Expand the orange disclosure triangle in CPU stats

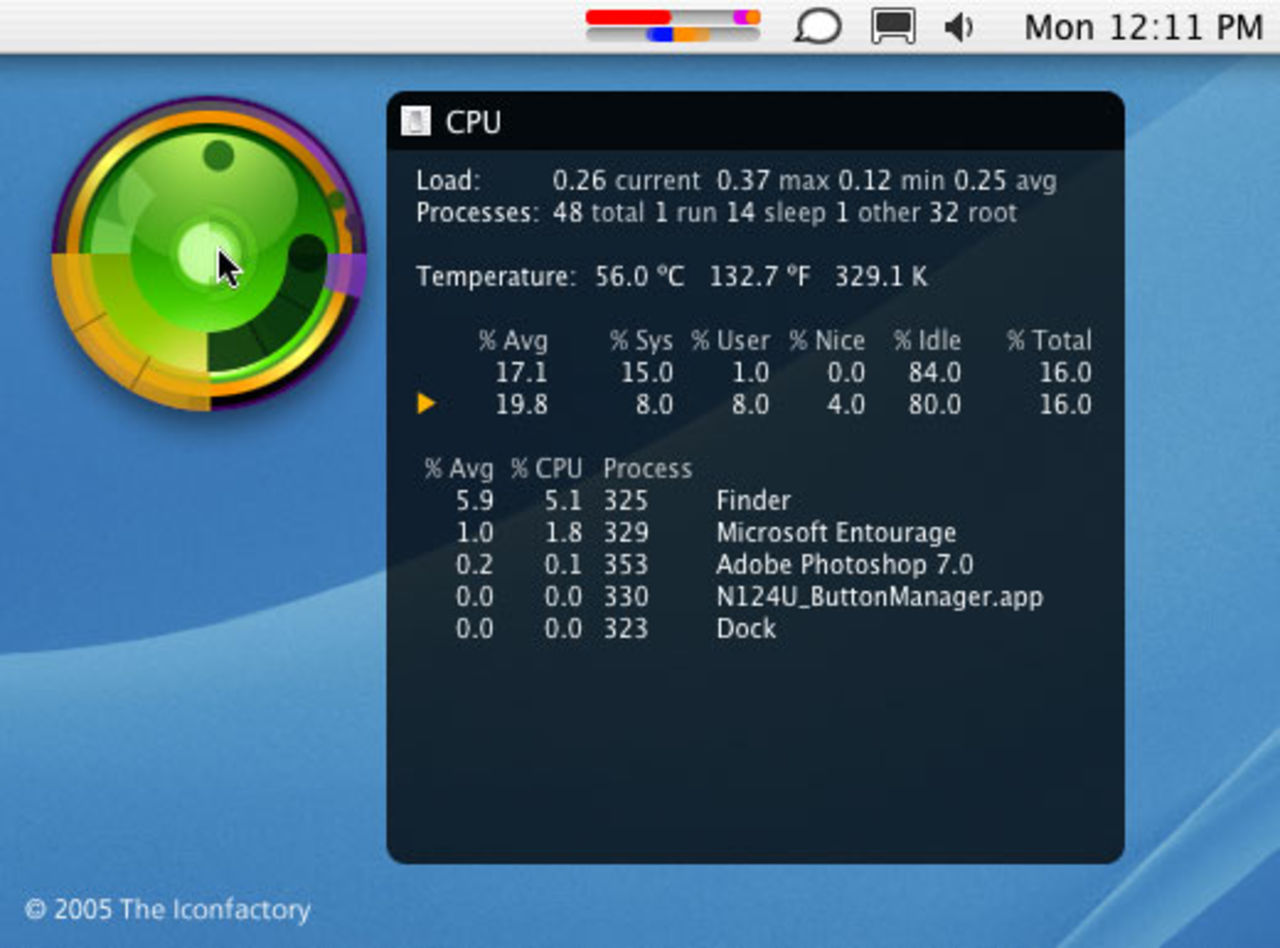(427, 404)
